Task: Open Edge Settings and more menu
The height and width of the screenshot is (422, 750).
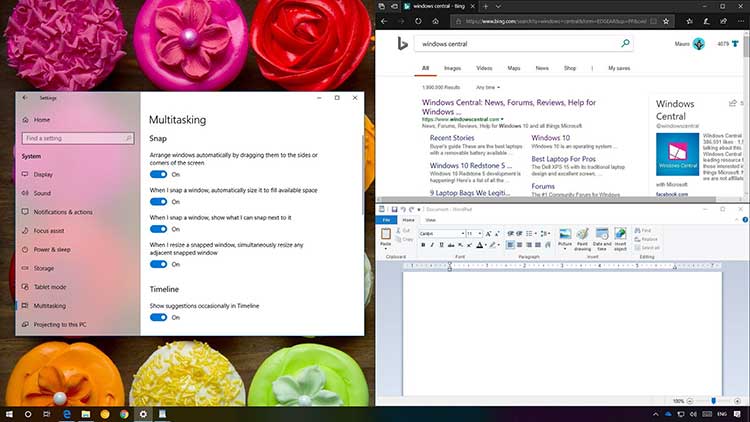Action: point(741,21)
